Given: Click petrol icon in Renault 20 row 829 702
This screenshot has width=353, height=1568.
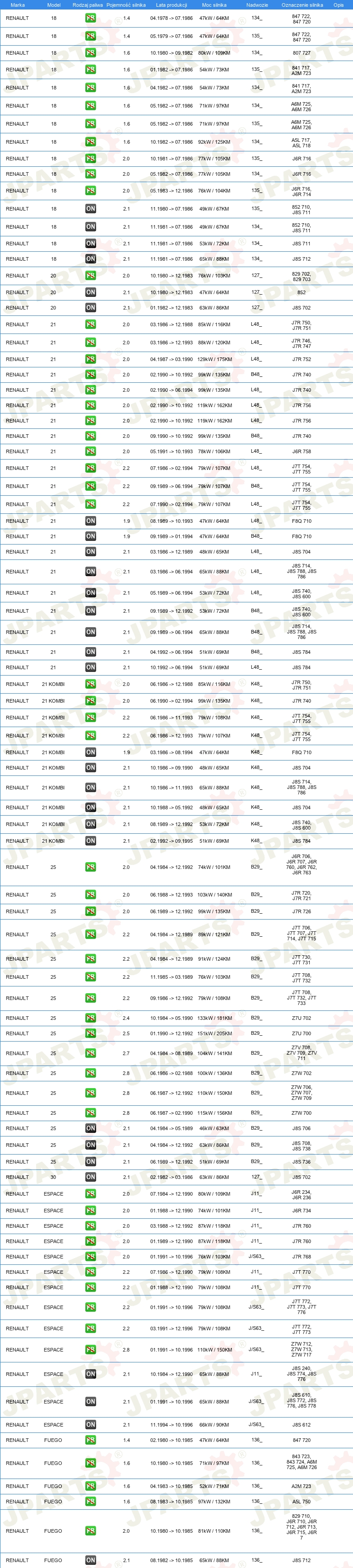Looking at the screenshot, I should point(91,276).
